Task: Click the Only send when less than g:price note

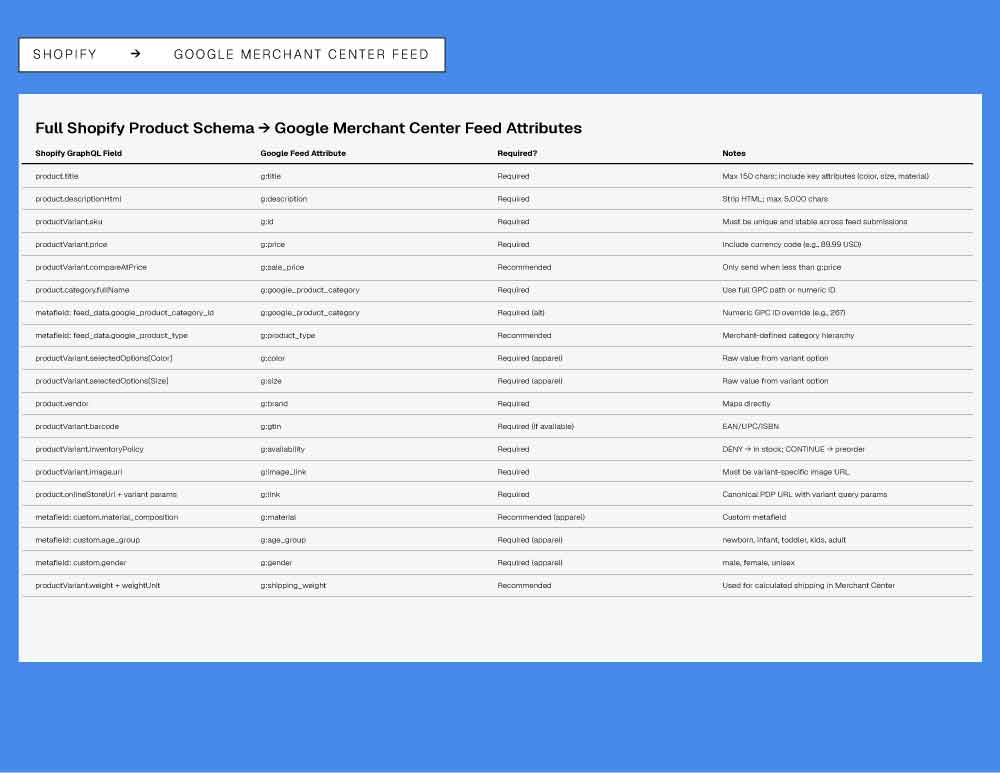Action: 781,267
